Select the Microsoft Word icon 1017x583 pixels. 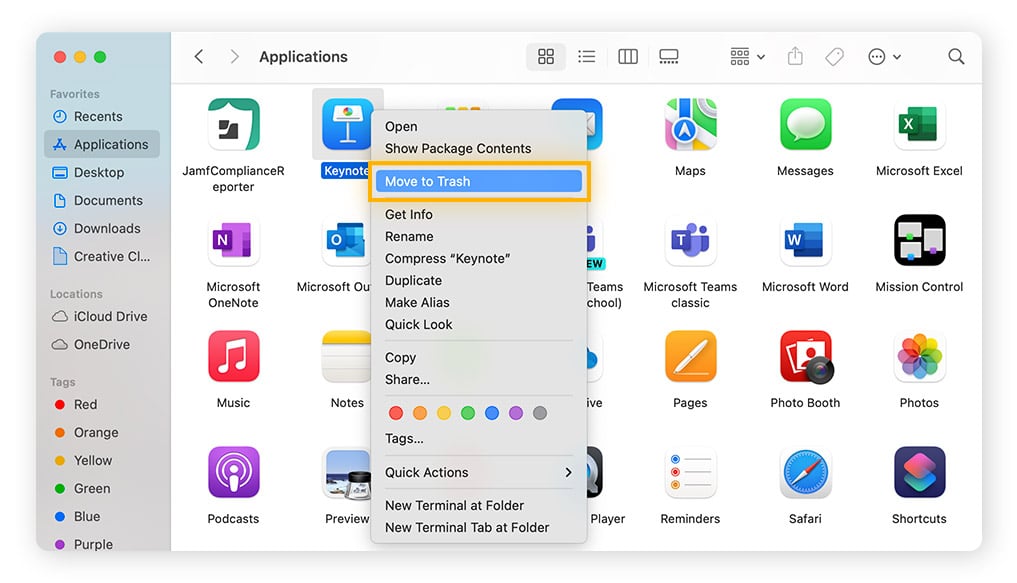coord(805,240)
